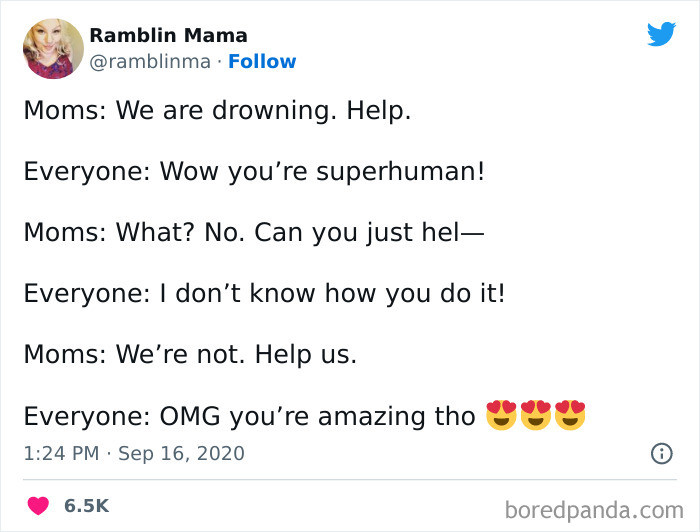Click the Twitter bird logo
The height and width of the screenshot is (532, 700).
[661, 35]
